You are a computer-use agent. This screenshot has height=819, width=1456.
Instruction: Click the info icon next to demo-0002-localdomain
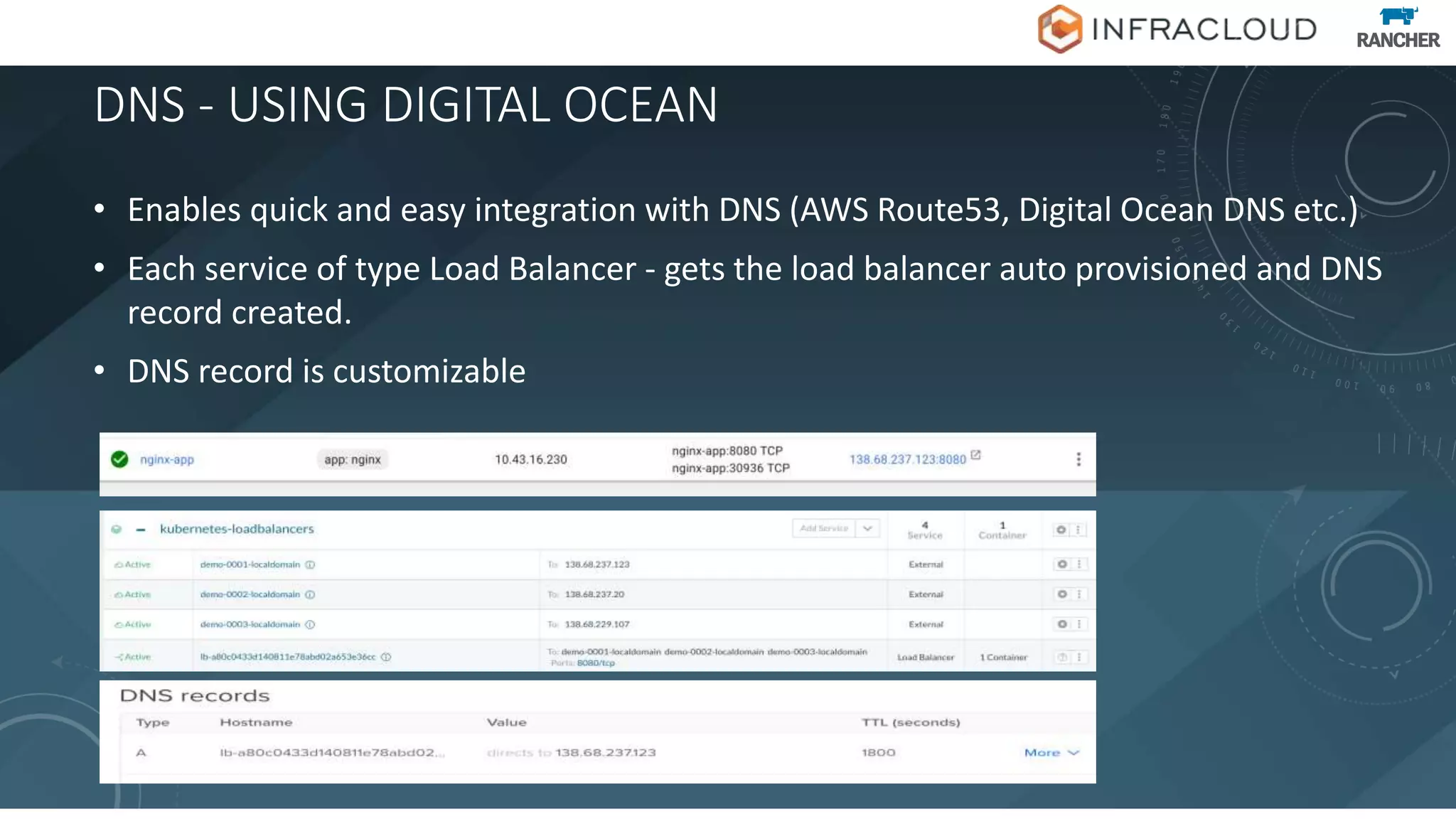pyautogui.click(x=310, y=594)
